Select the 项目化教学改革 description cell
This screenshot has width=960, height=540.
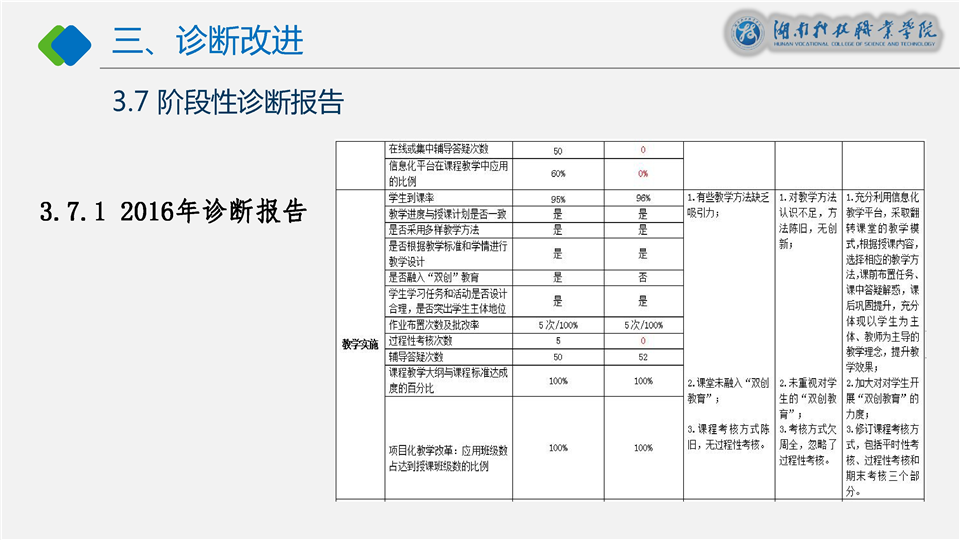pyautogui.click(x=448, y=449)
